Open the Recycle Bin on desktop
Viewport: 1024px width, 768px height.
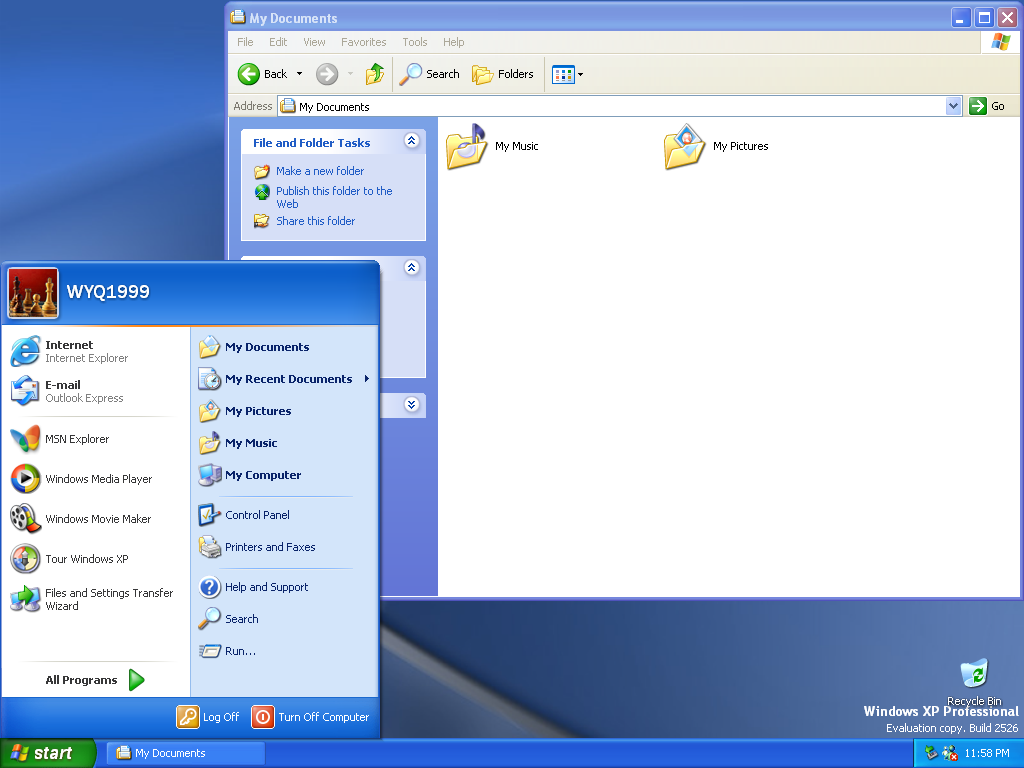pos(973,674)
